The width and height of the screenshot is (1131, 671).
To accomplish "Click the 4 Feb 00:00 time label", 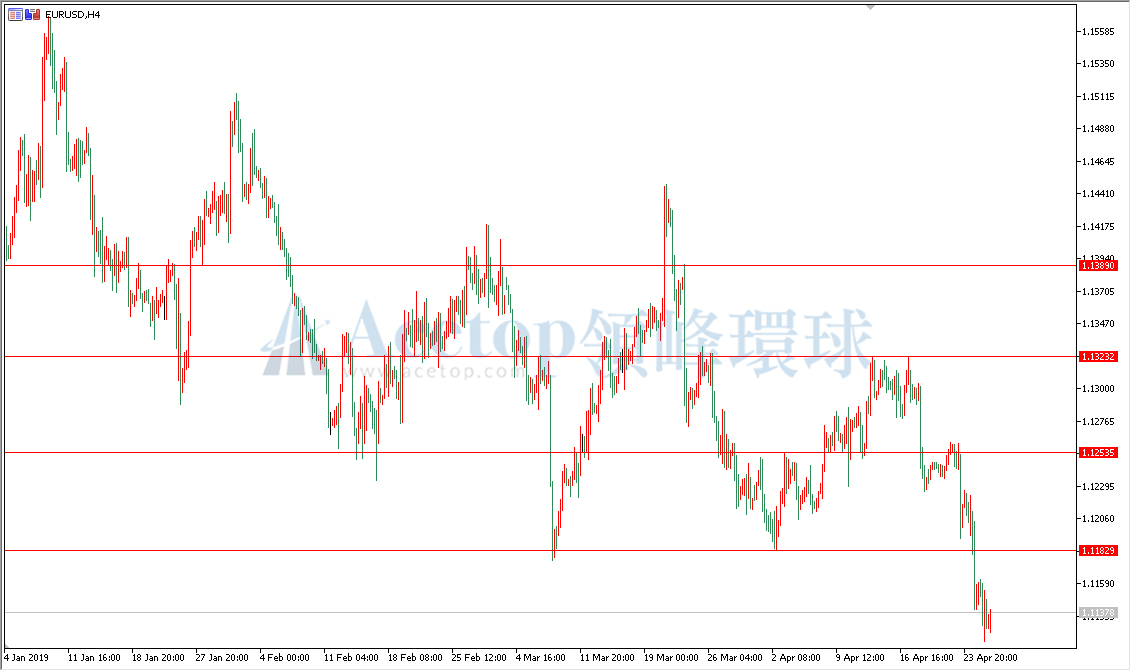I will pos(284,658).
